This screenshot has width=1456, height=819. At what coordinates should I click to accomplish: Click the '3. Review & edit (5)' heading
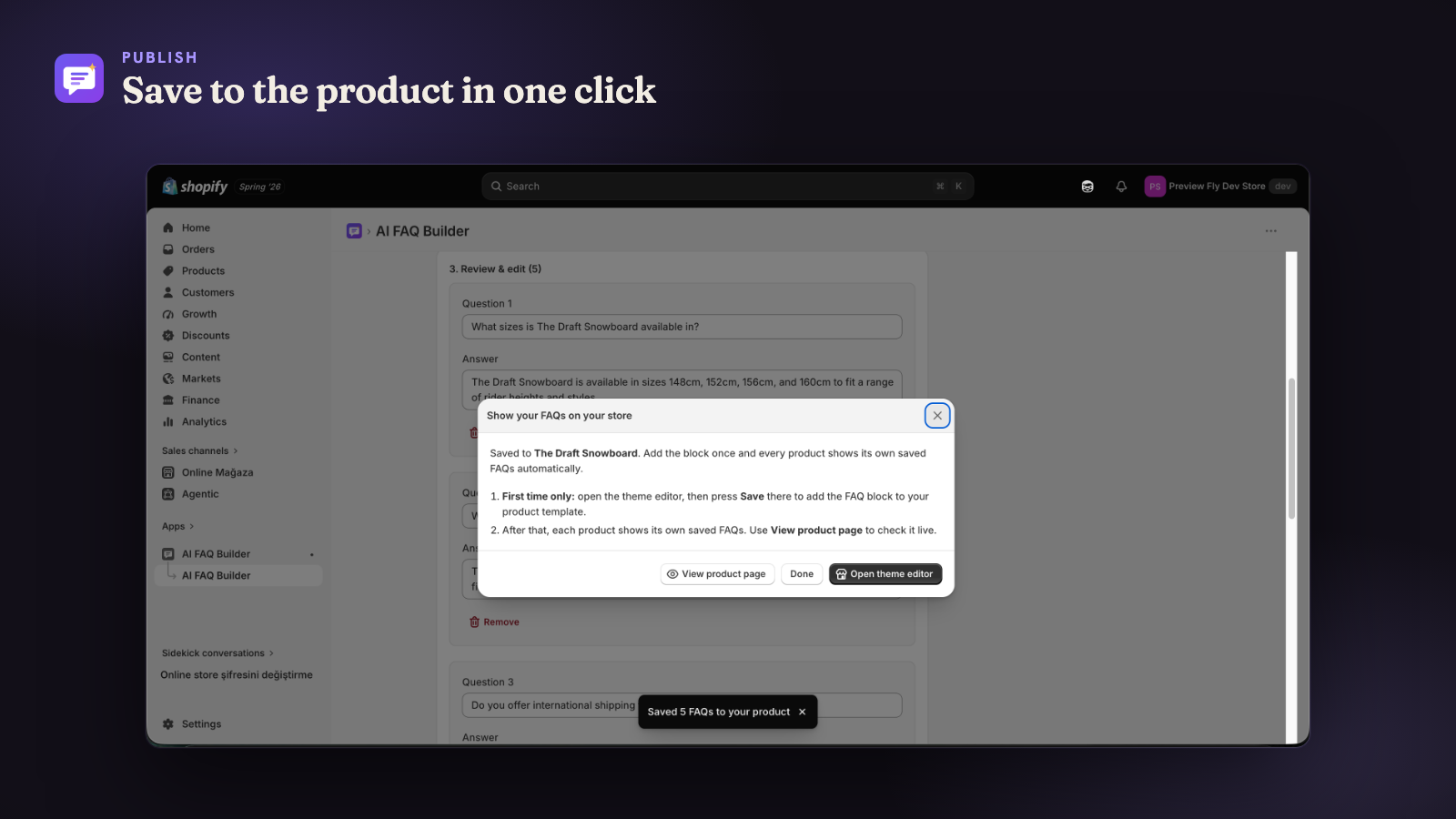pos(495,269)
